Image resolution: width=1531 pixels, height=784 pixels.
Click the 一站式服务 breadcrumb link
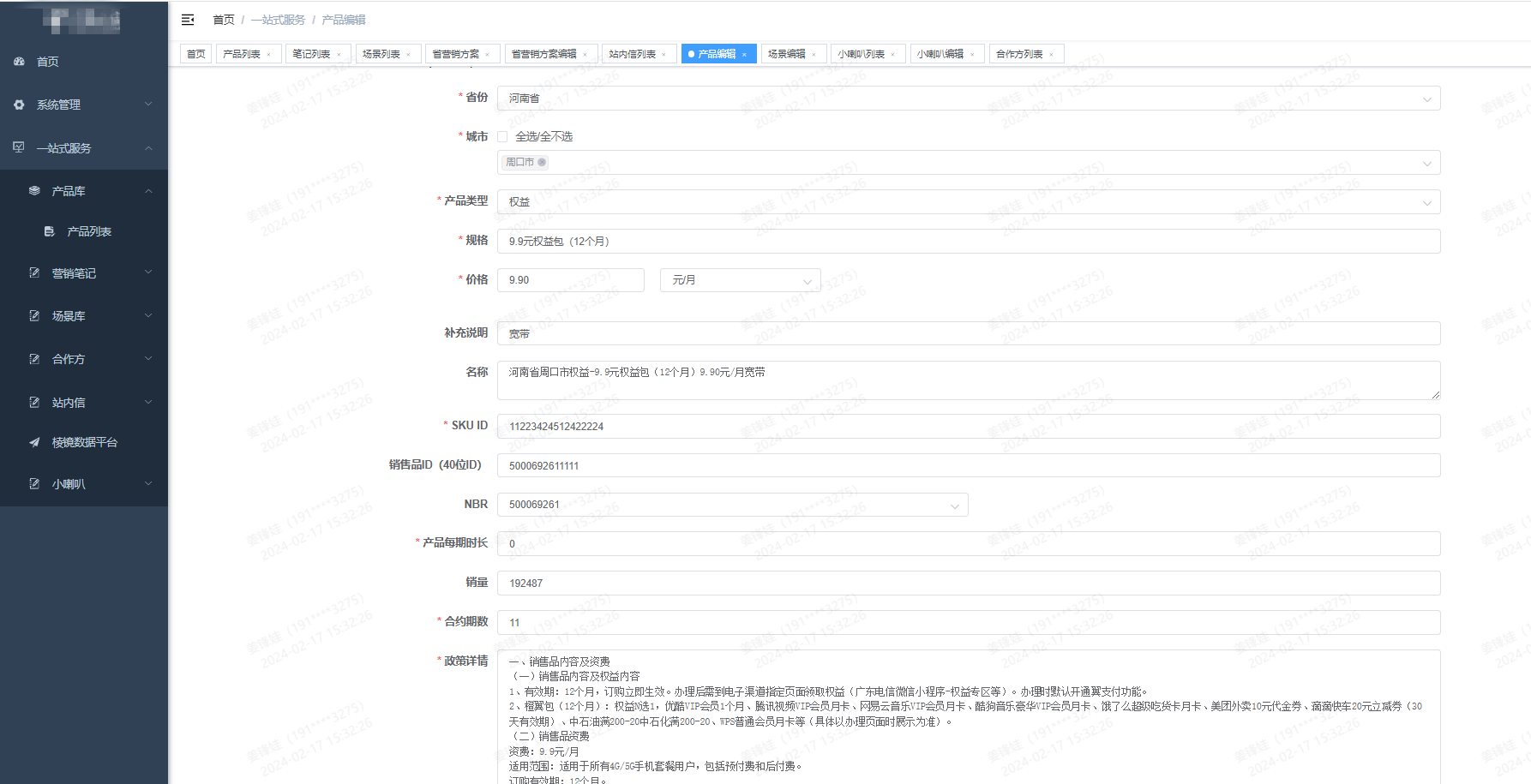point(278,20)
